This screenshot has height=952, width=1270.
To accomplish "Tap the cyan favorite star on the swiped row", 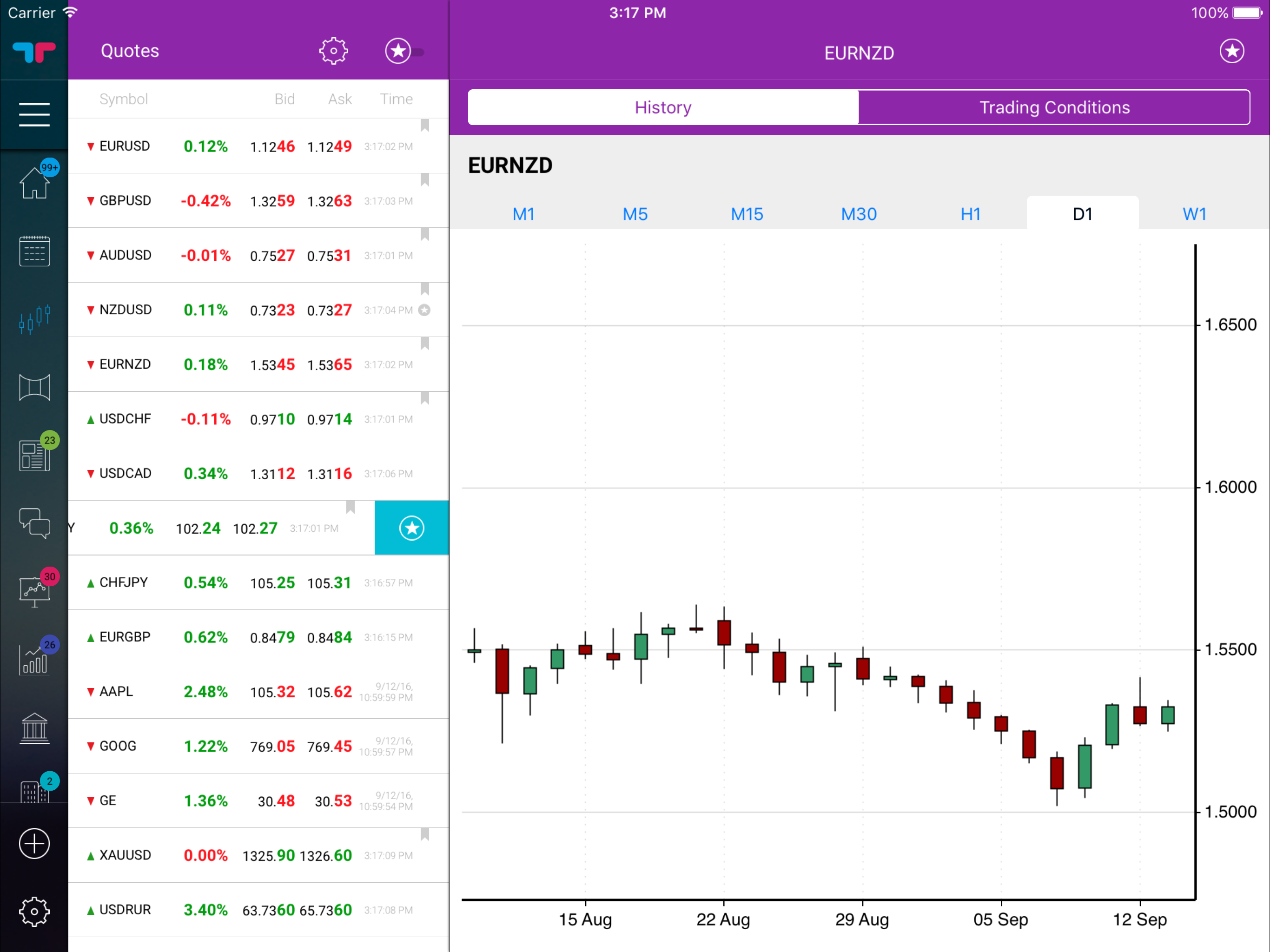I will [x=412, y=528].
